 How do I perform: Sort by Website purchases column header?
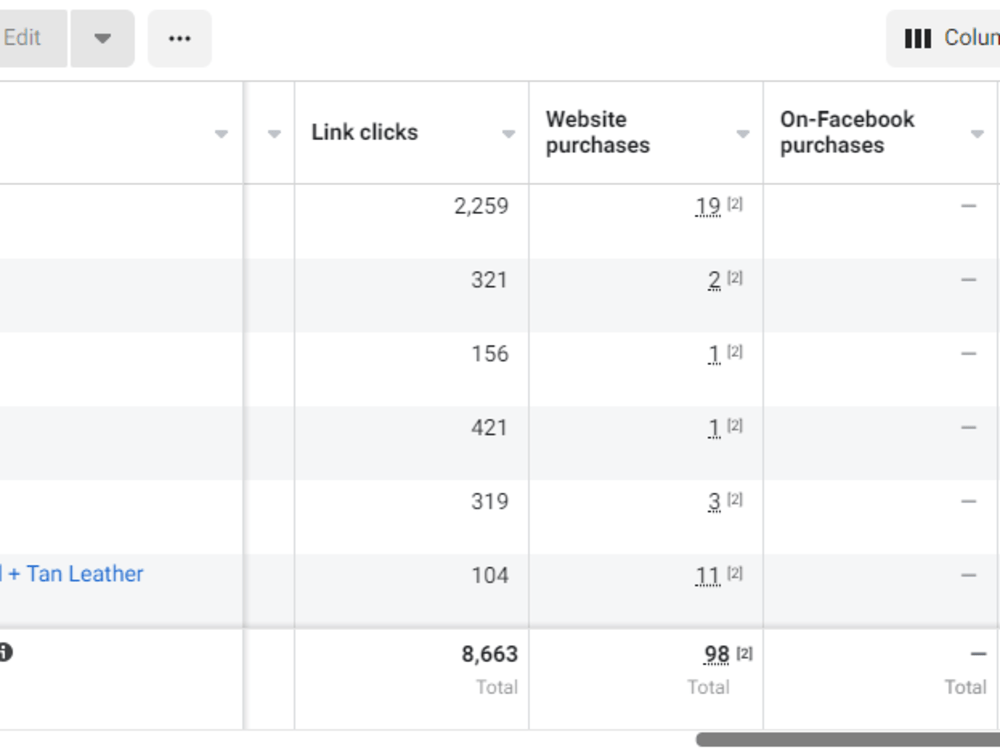(598, 132)
